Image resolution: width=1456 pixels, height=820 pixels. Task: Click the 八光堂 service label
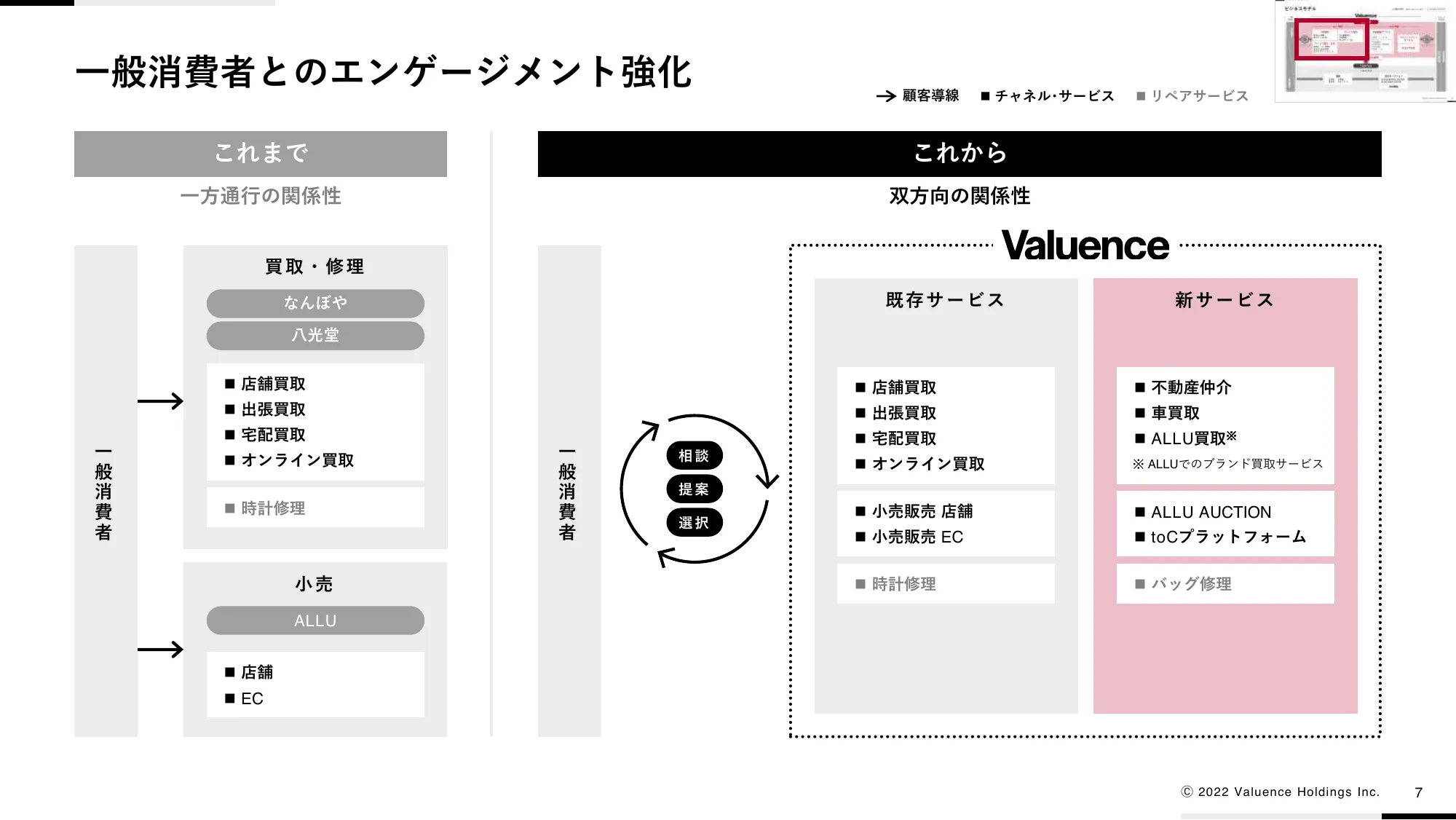pos(314,334)
